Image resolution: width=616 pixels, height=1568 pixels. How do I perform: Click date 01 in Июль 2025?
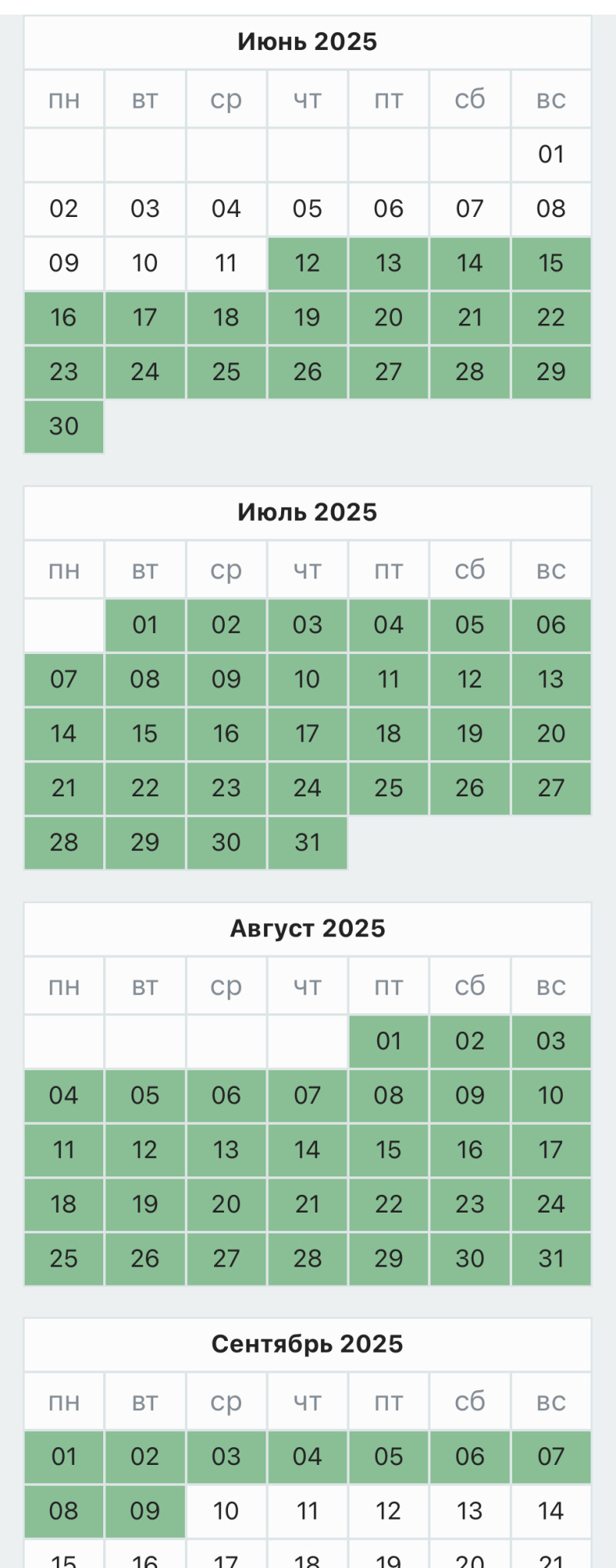tap(145, 625)
